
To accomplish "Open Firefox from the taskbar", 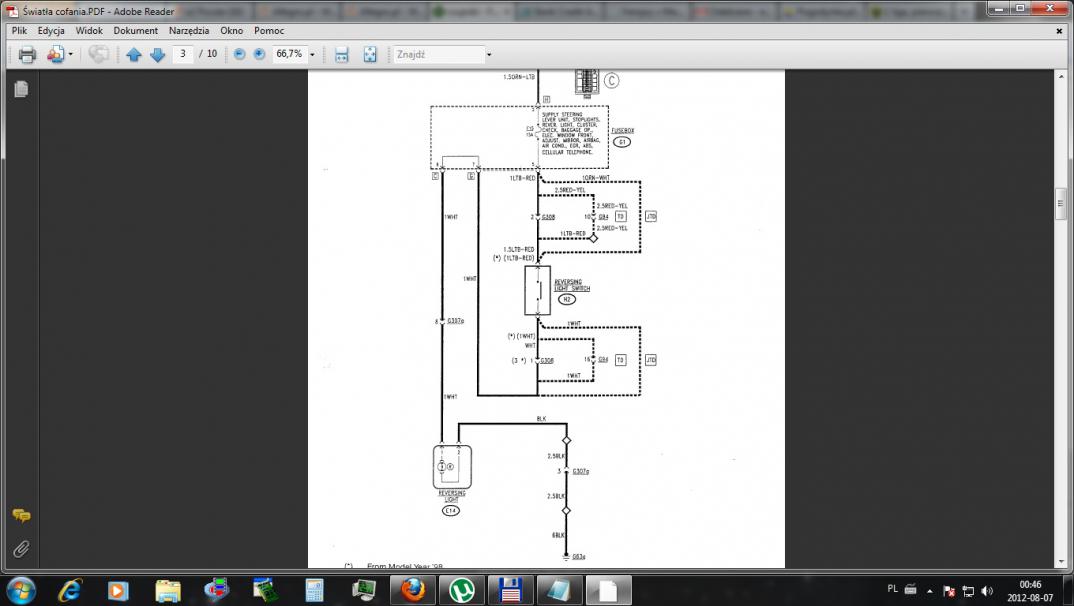I will [413, 589].
